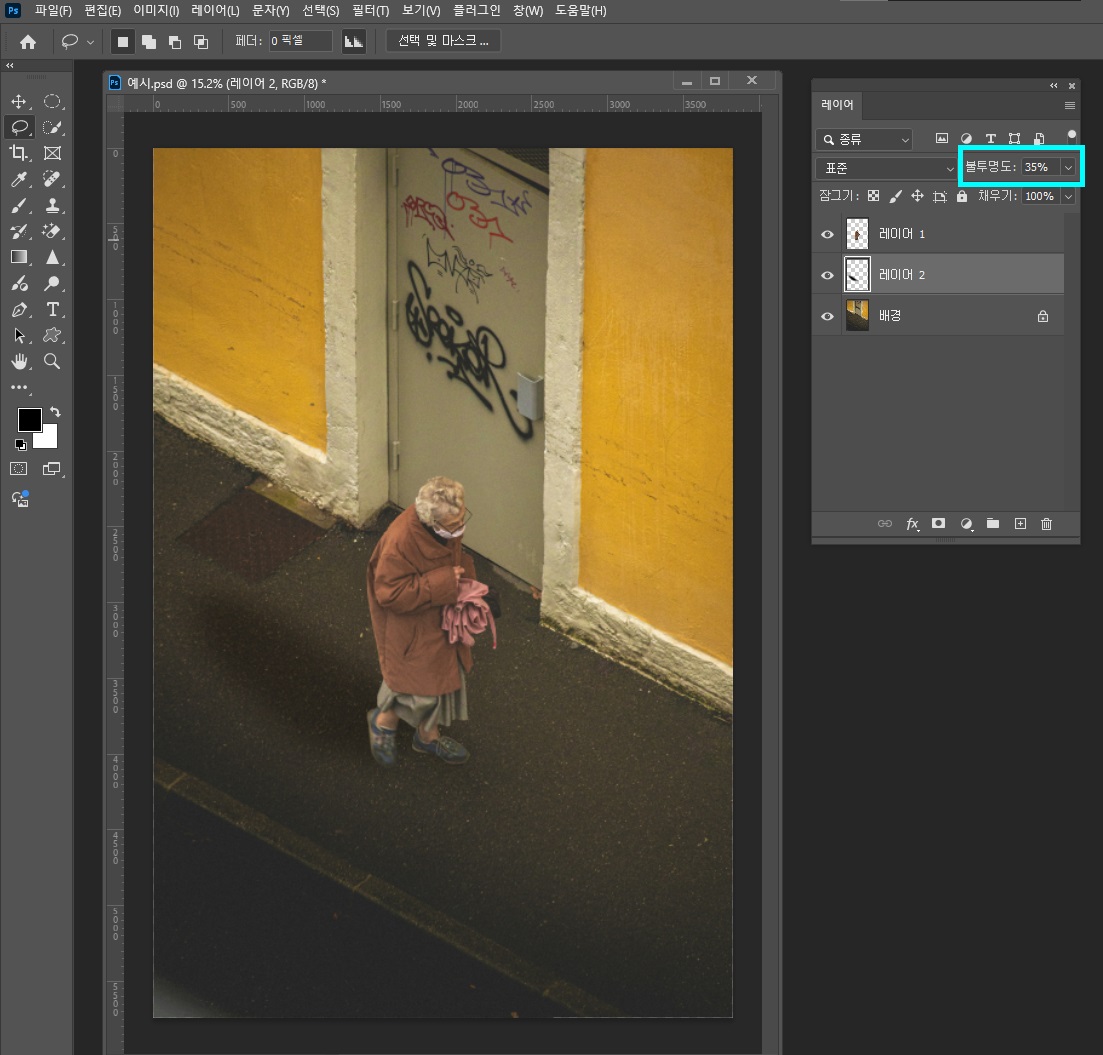
Task: Create a new layer
Action: (x=1020, y=523)
